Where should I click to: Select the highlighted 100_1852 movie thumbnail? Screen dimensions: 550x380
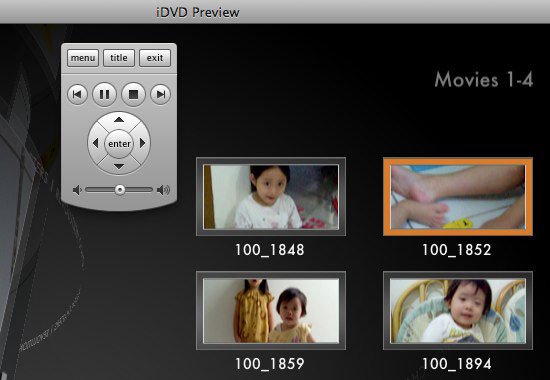click(x=458, y=196)
